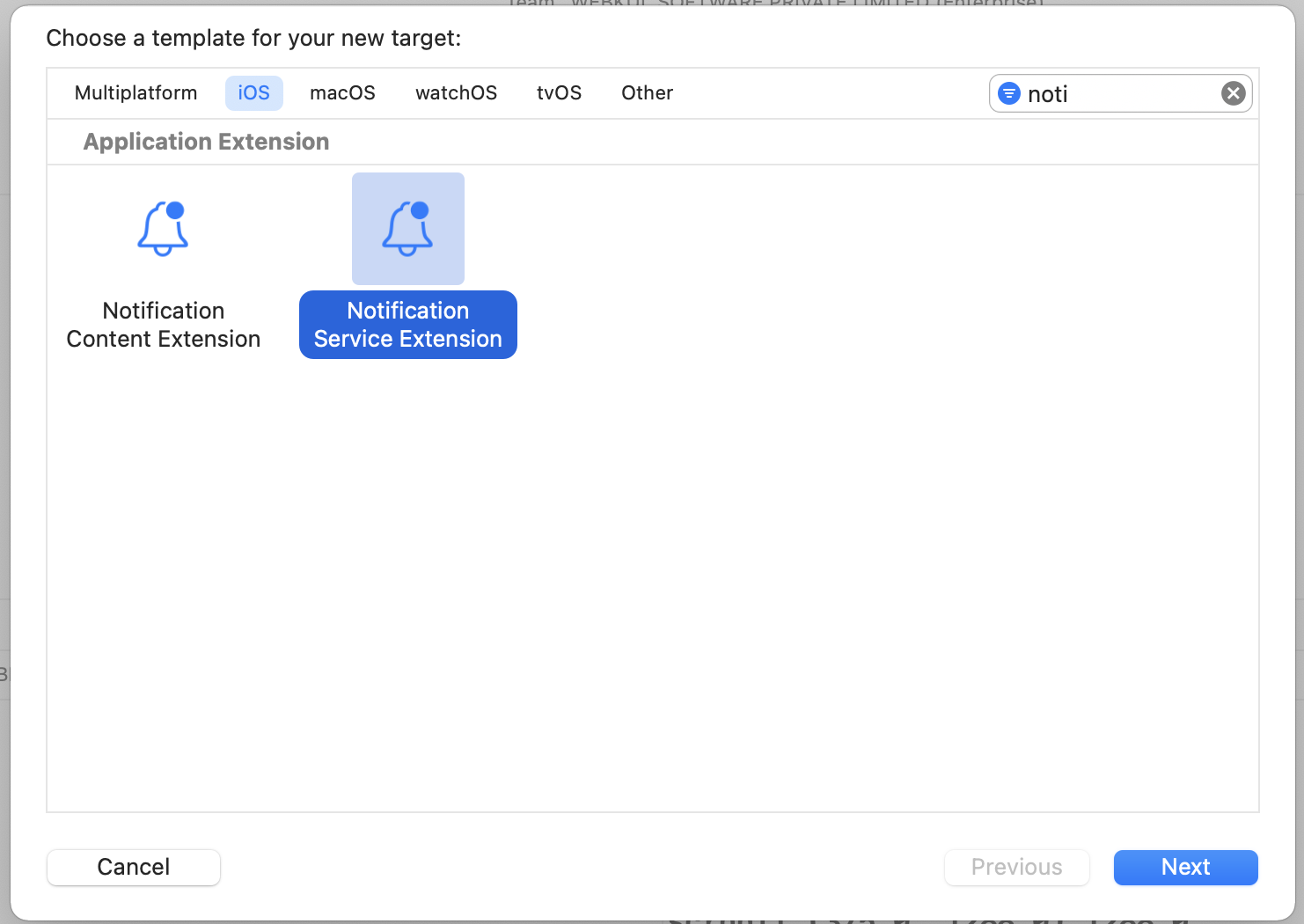
Task: Click the clear button inside the search box
Action: [1233, 93]
